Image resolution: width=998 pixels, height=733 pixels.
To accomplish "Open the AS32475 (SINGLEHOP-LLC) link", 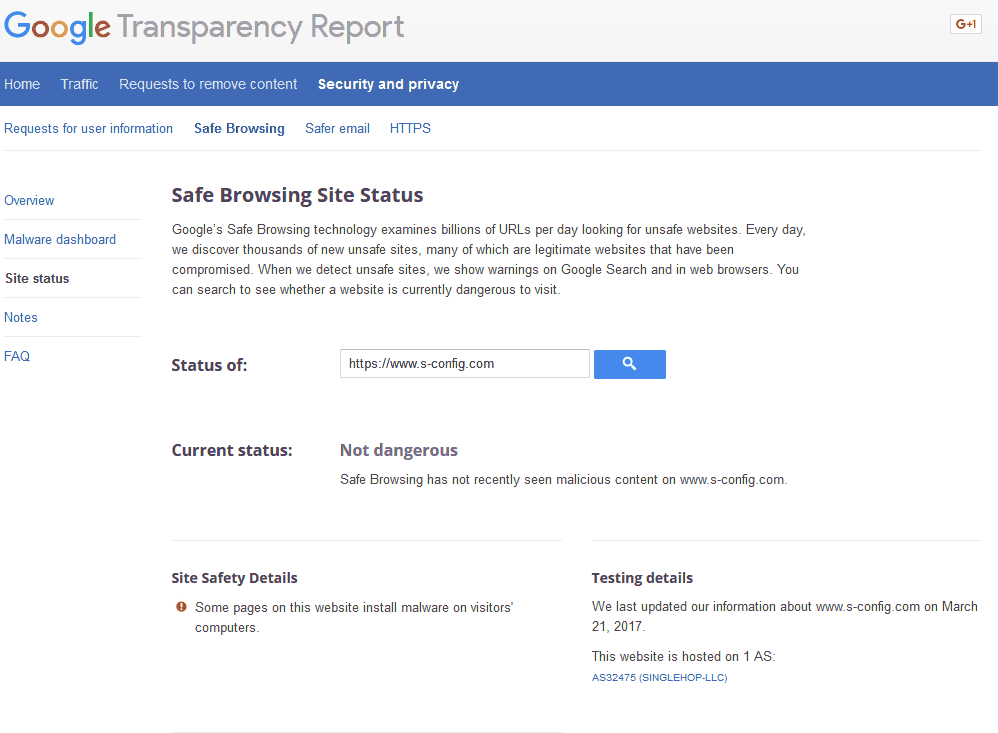I will tap(659, 678).
